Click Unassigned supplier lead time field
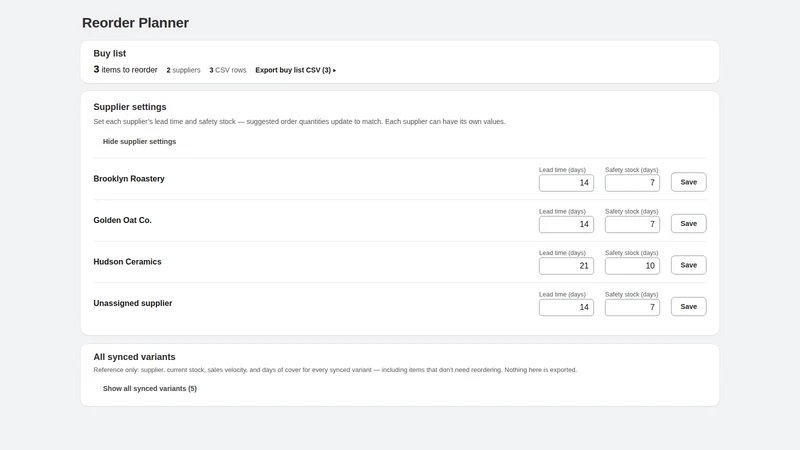 [x=566, y=307]
